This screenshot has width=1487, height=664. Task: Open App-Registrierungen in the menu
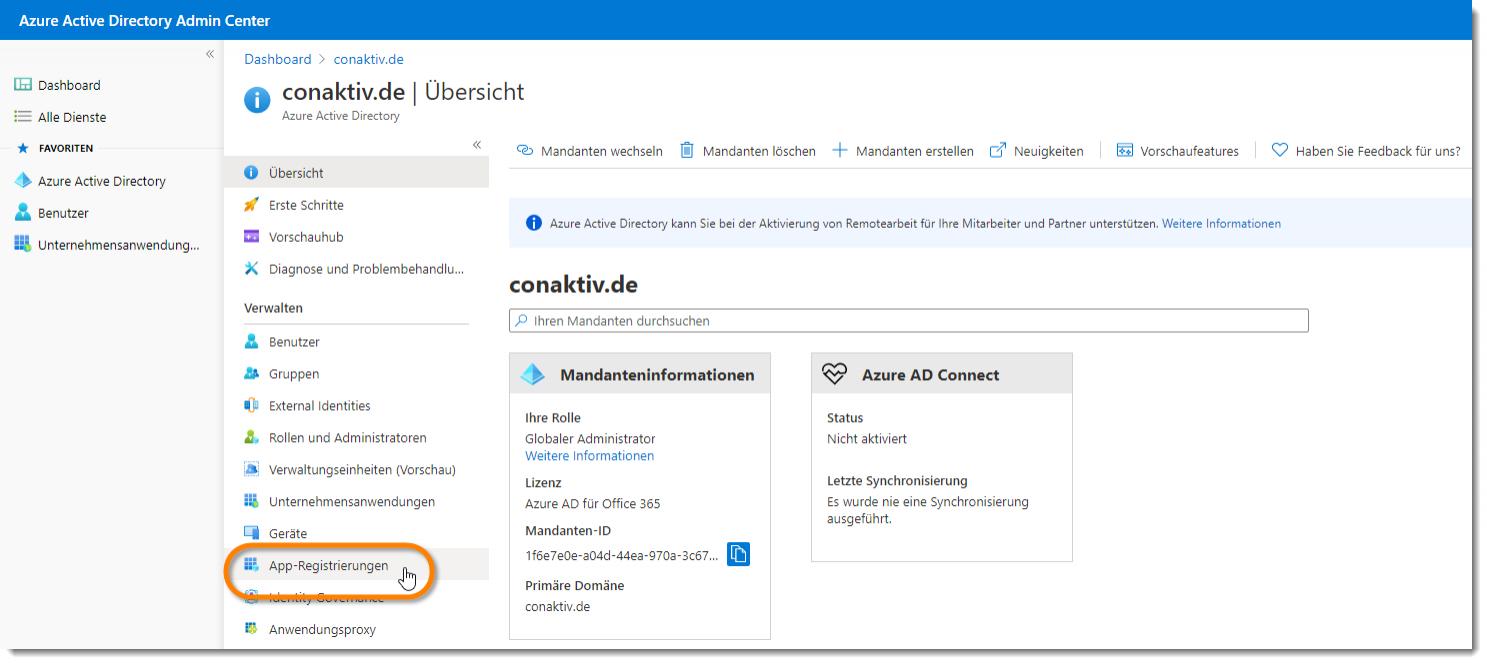(x=328, y=566)
